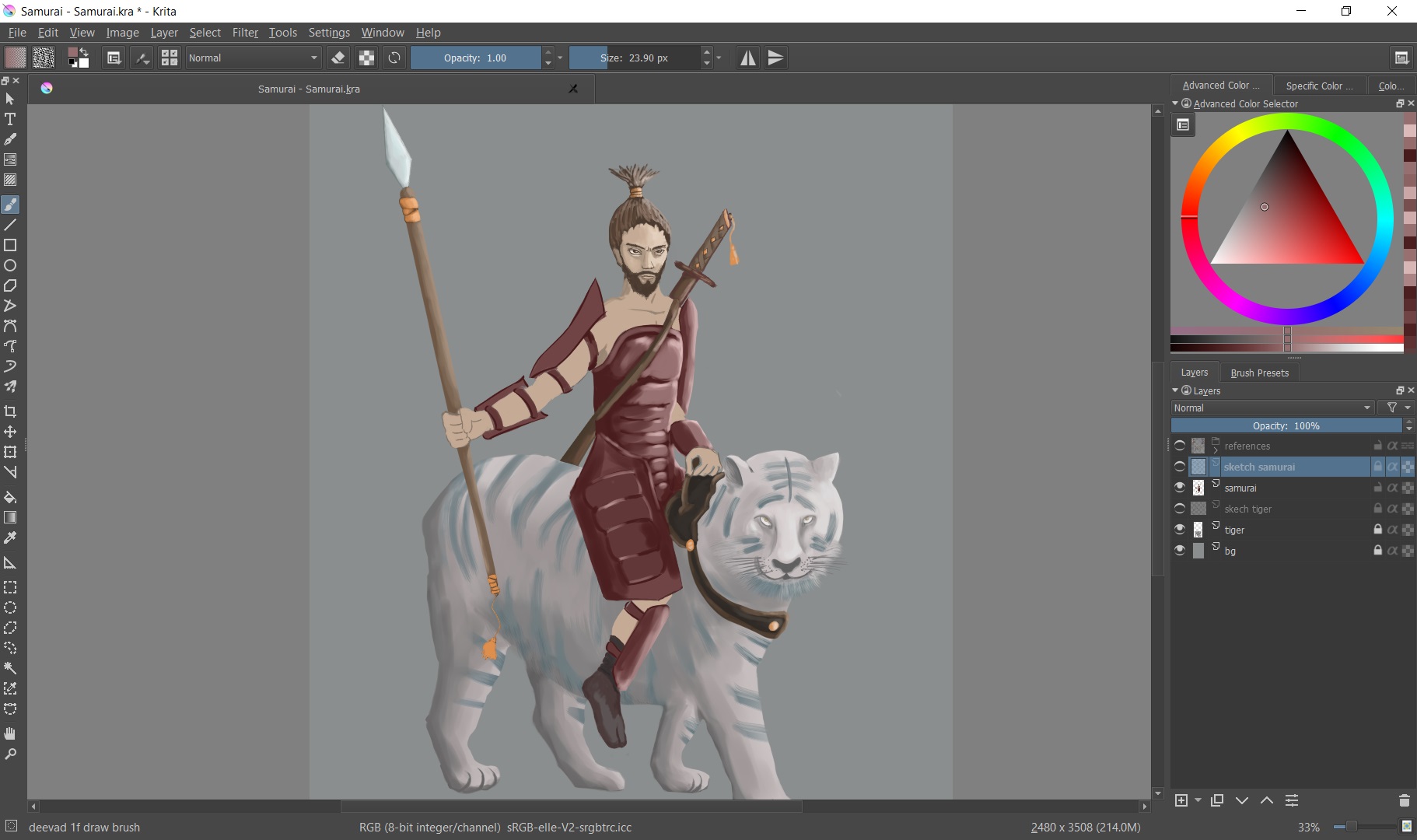Select the Move tool
Screen dimensions: 1417x840
10,431
